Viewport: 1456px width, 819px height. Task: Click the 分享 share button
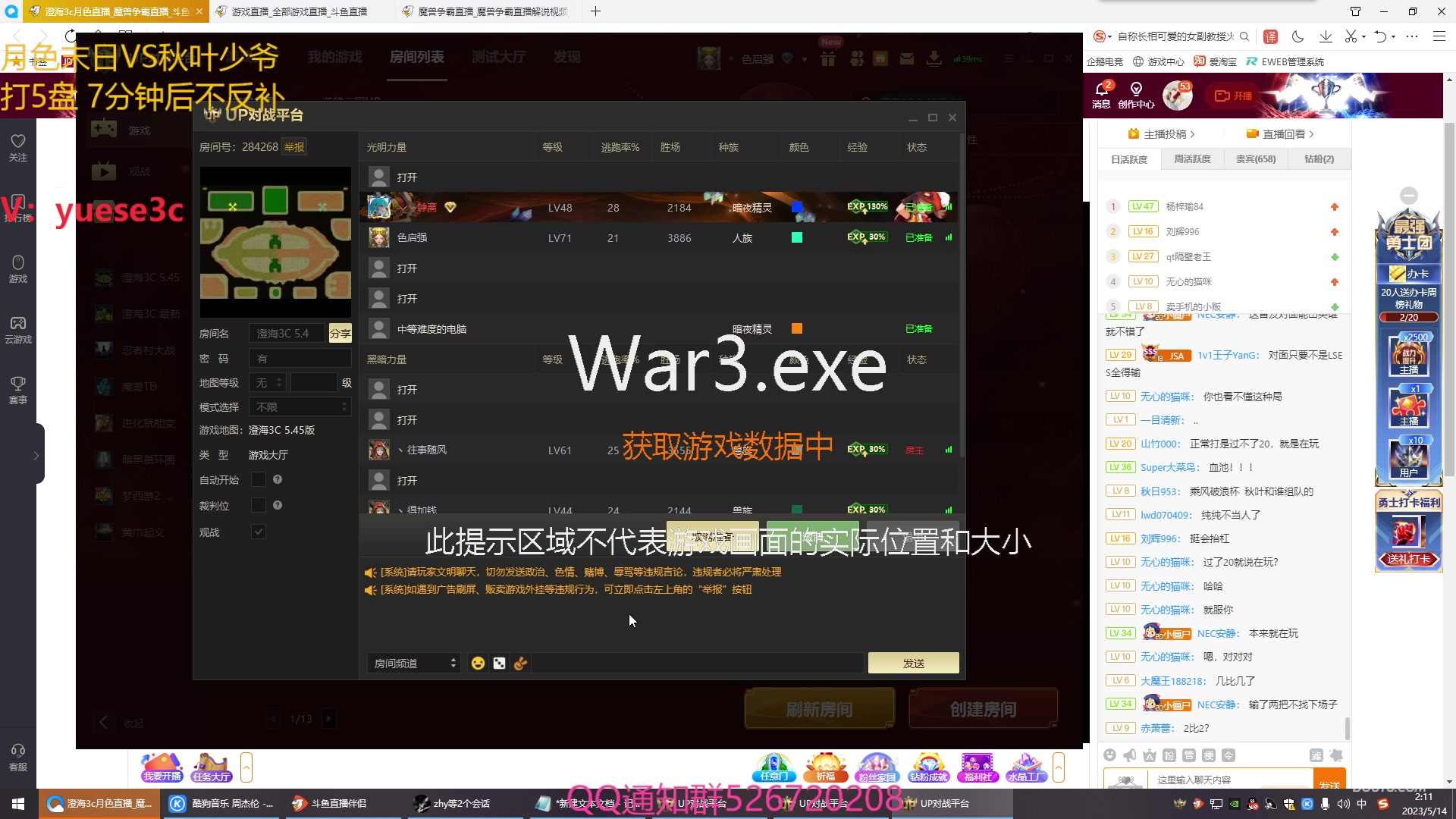point(340,333)
